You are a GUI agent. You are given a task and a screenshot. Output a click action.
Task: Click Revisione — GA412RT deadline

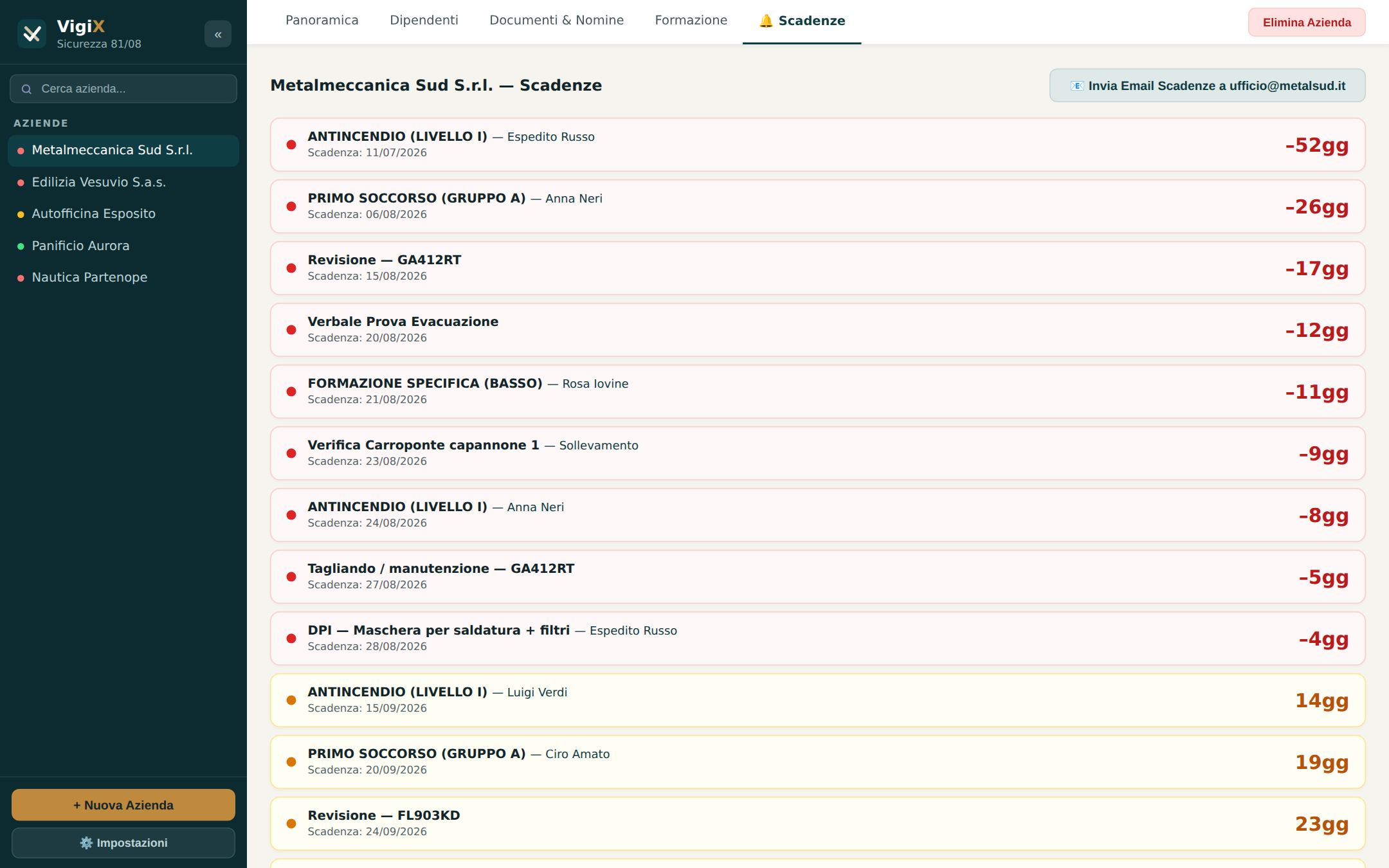[818, 268]
